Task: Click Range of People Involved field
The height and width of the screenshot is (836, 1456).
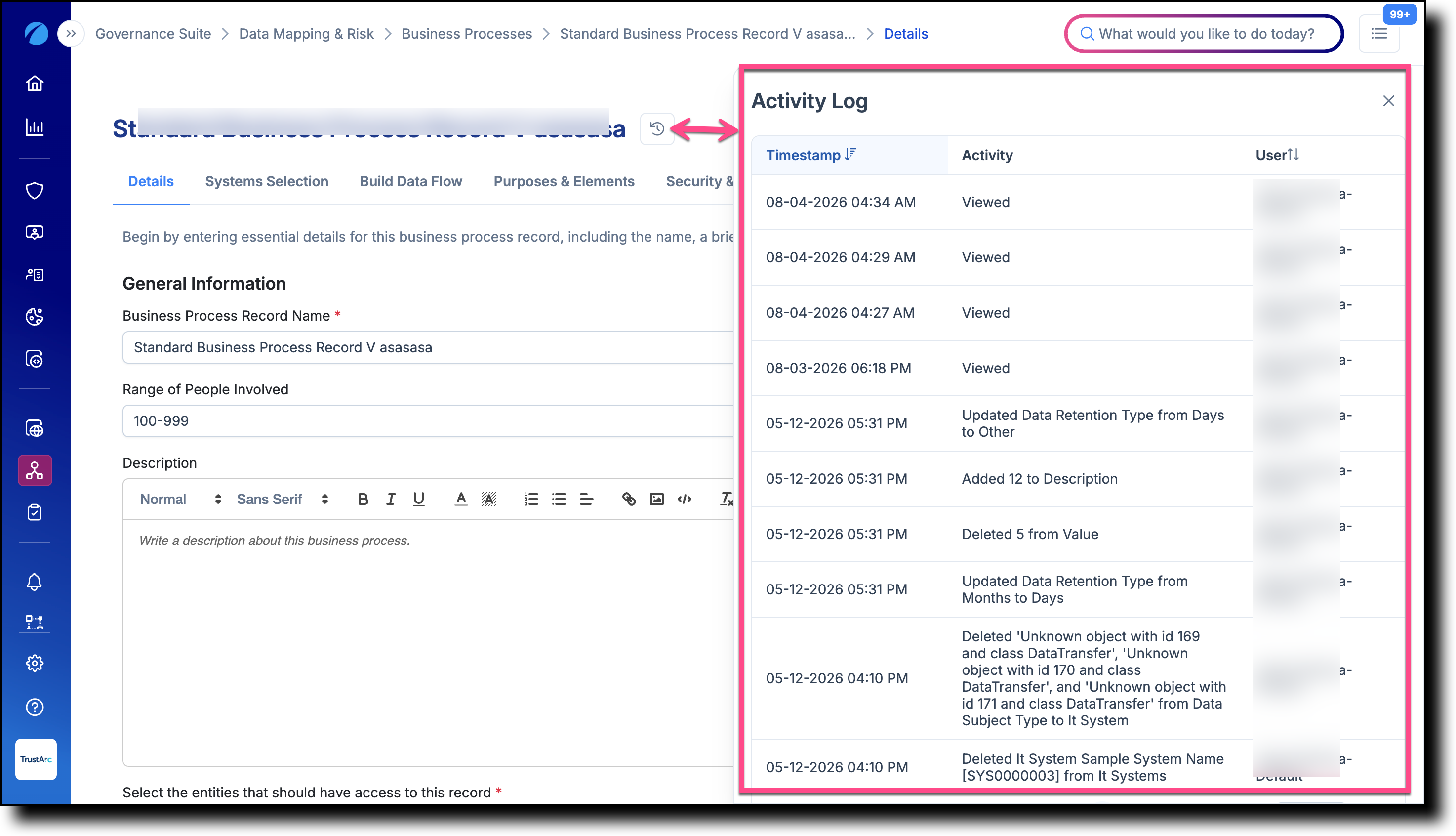Action: tap(428, 421)
